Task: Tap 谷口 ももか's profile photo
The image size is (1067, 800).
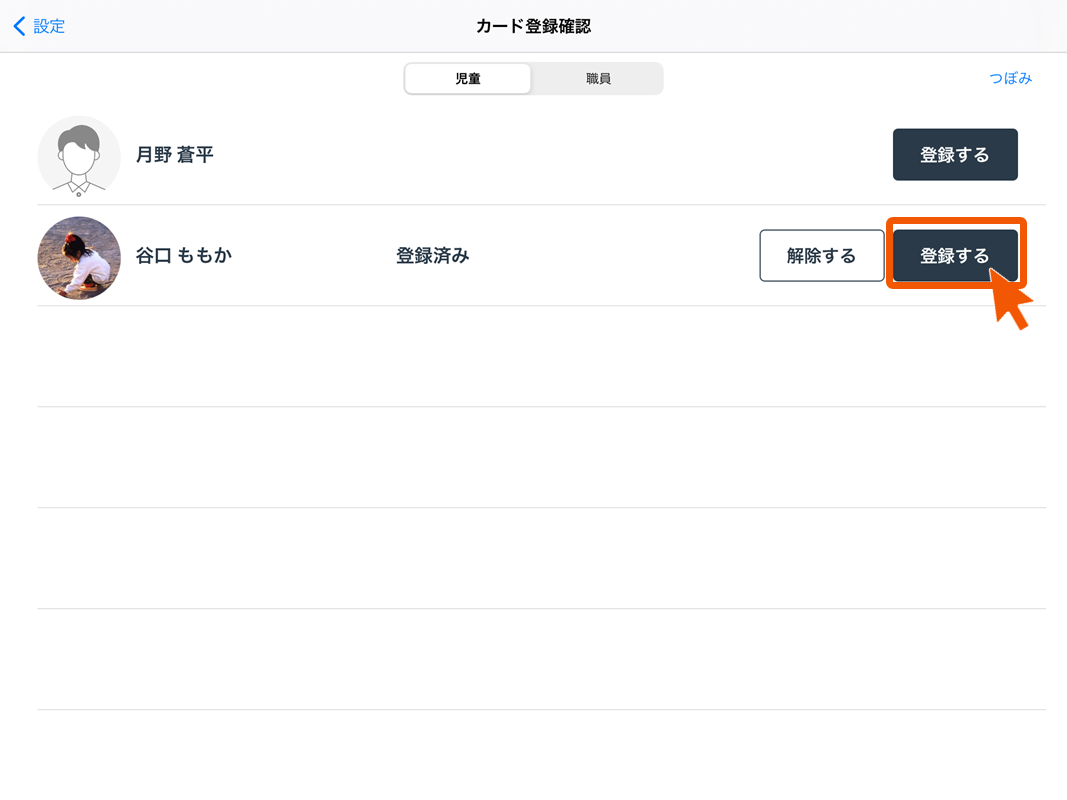Action: [x=79, y=257]
